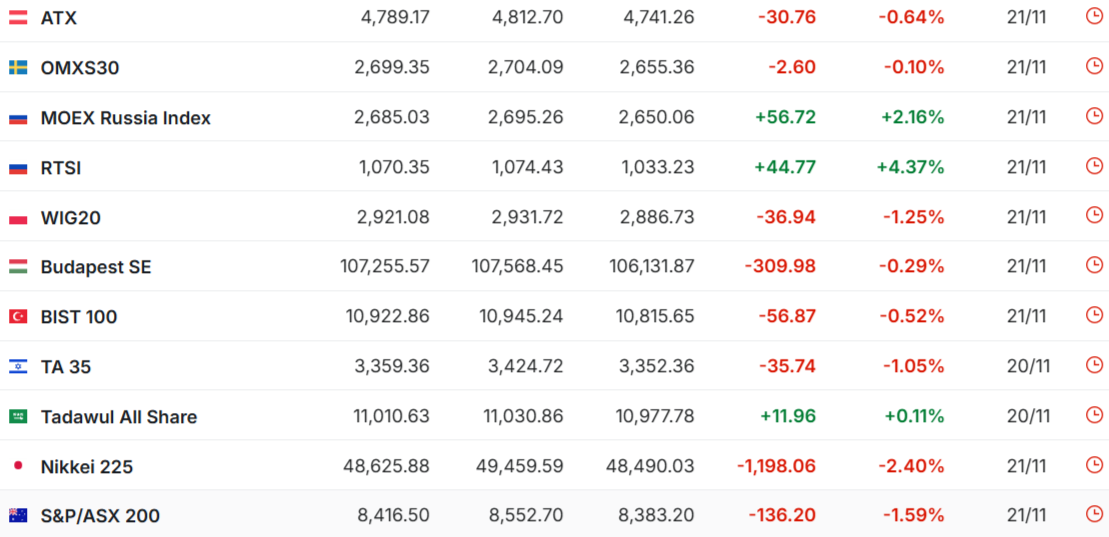
Task: Click clock icon for MOEX Russia Index
Action: click(1094, 116)
